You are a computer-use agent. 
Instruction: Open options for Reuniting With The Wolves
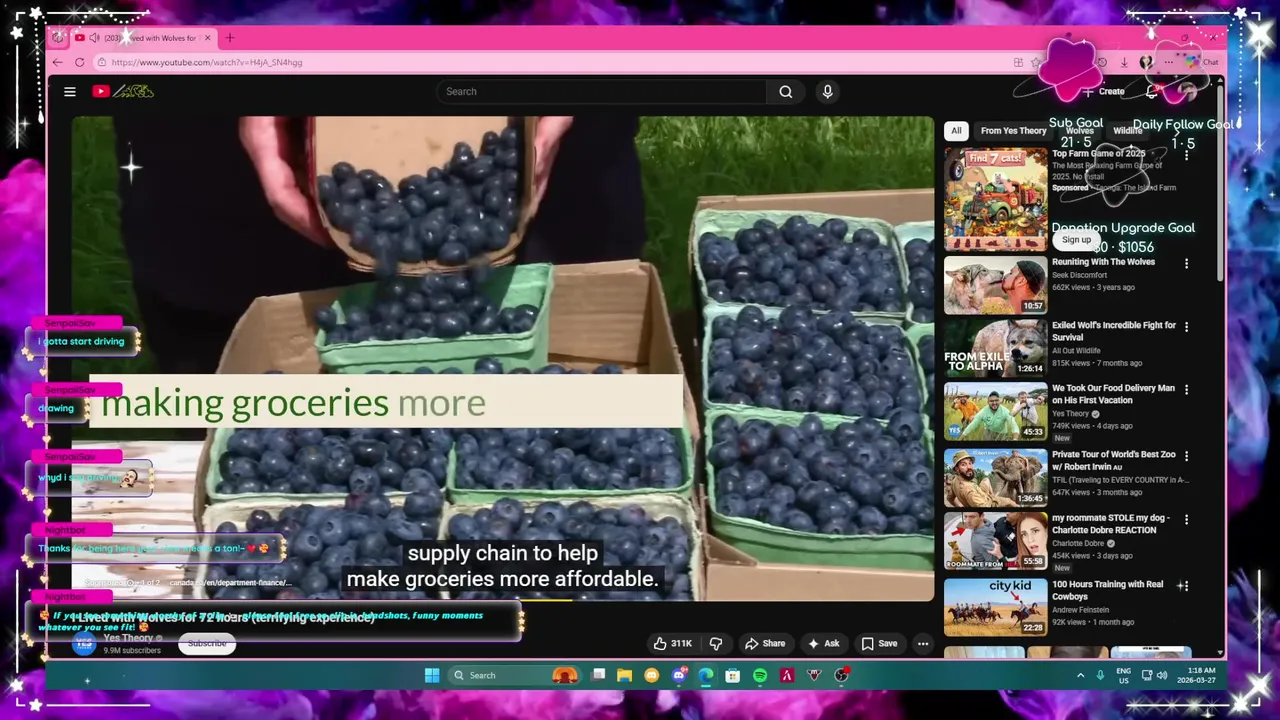click(1186, 264)
